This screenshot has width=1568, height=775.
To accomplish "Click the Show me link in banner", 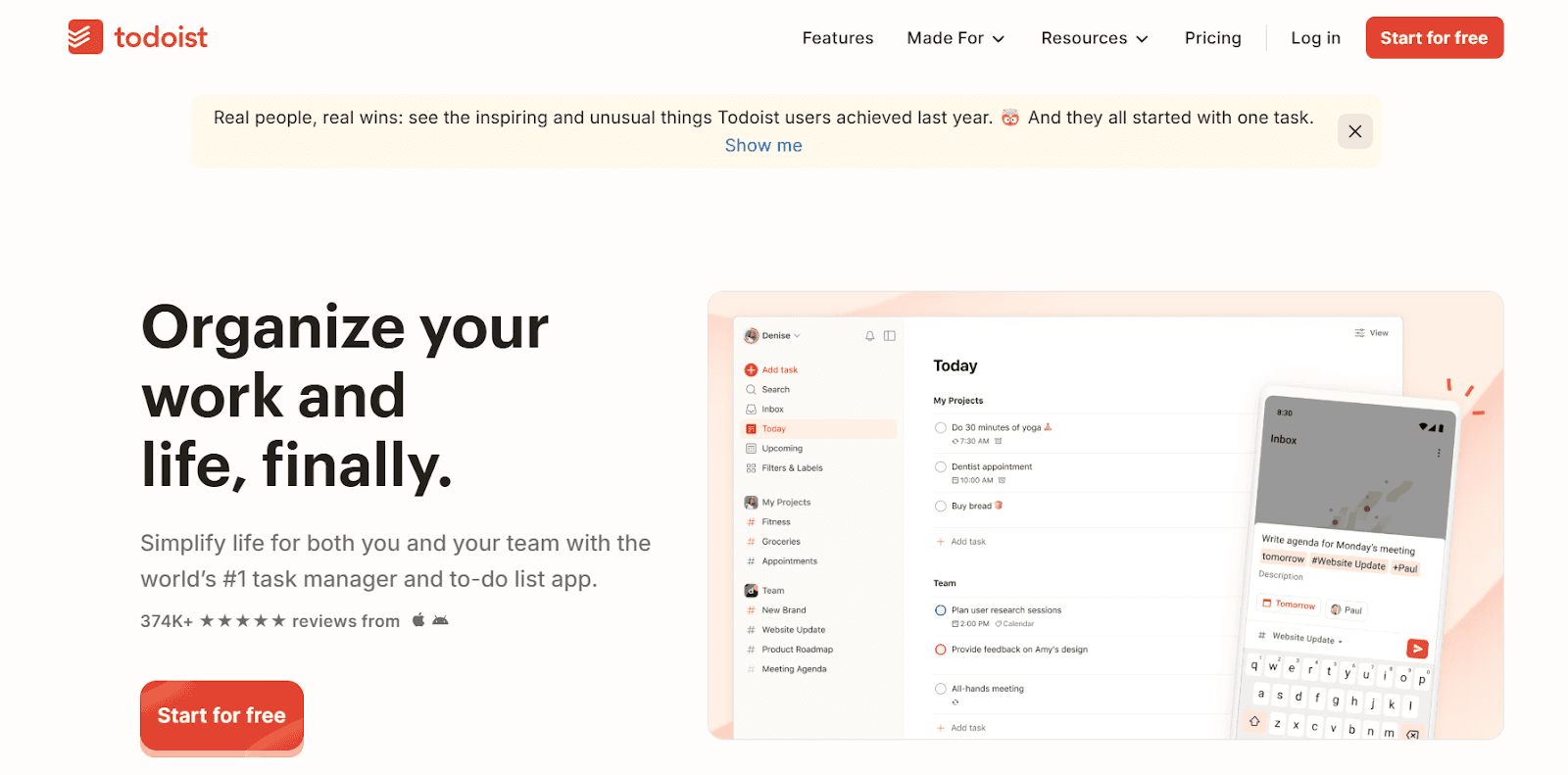I will pos(763,145).
